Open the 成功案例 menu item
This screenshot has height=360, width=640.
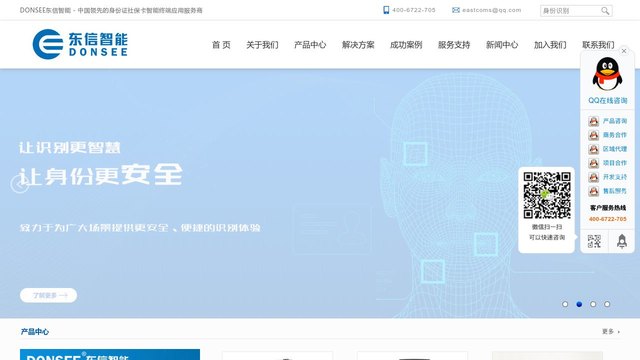(x=406, y=45)
